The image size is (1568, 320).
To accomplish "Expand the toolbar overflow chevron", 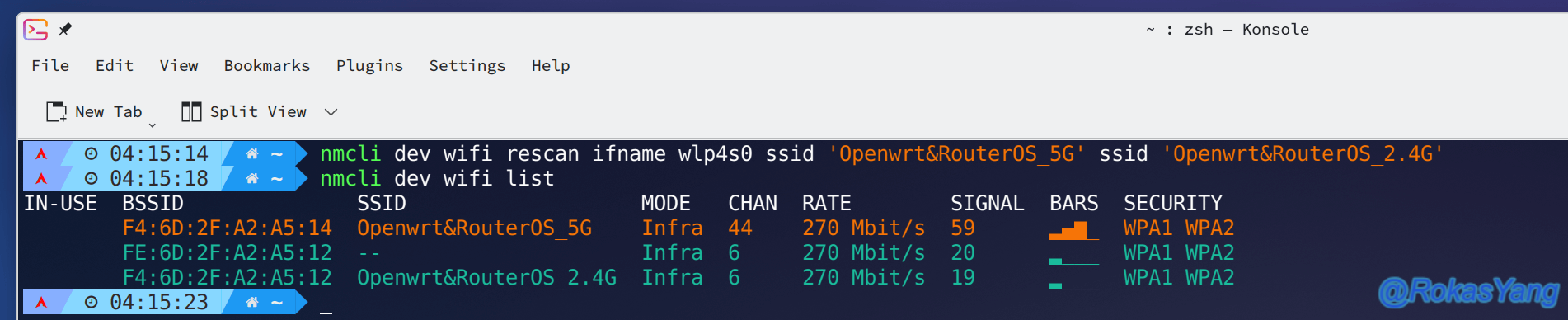I will (331, 112).
